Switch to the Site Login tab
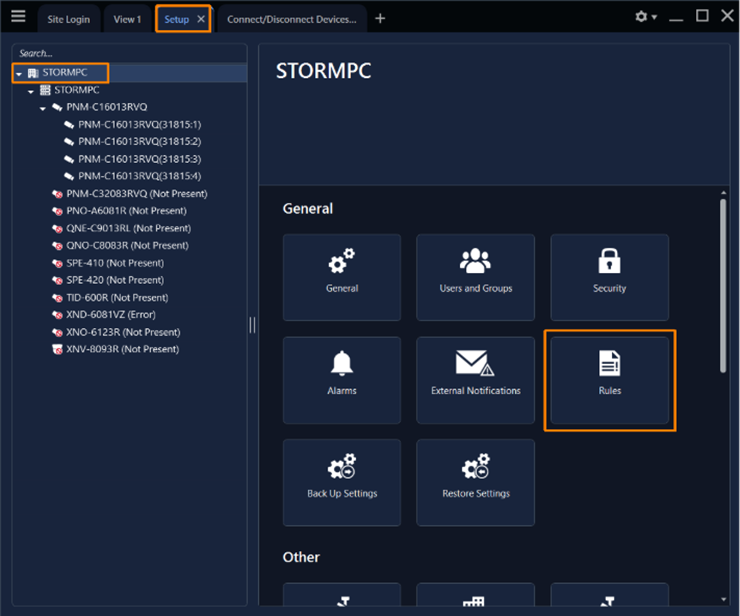740x616 pixels. coord(69,19)
